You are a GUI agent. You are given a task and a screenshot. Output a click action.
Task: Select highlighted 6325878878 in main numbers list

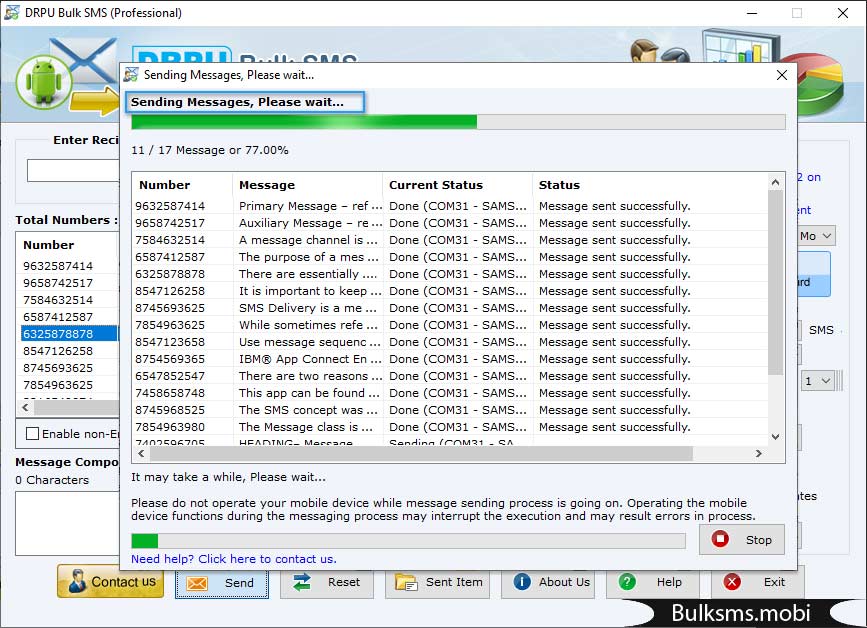pos(69,334)
